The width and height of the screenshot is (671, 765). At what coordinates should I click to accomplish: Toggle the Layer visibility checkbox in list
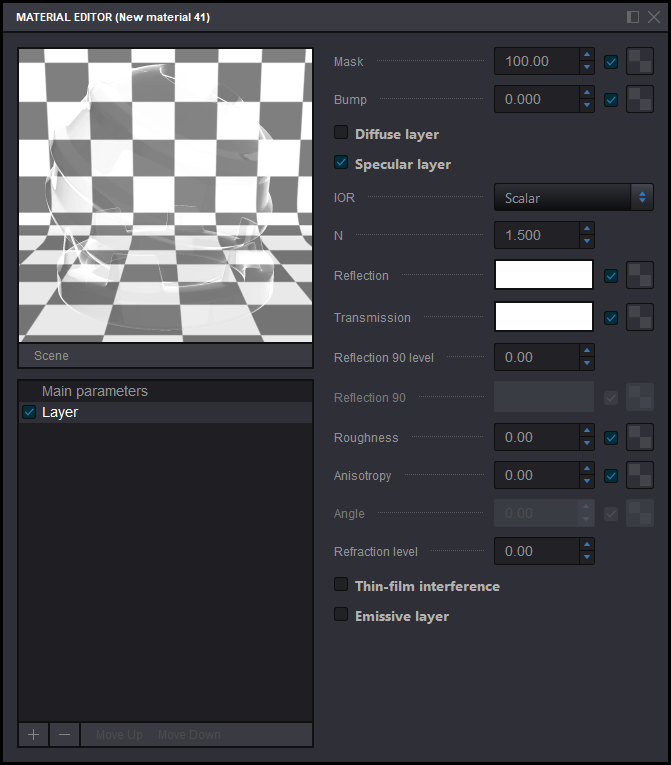29,412
